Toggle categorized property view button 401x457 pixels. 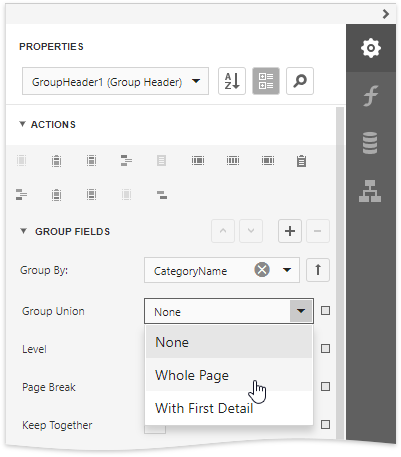266,81
